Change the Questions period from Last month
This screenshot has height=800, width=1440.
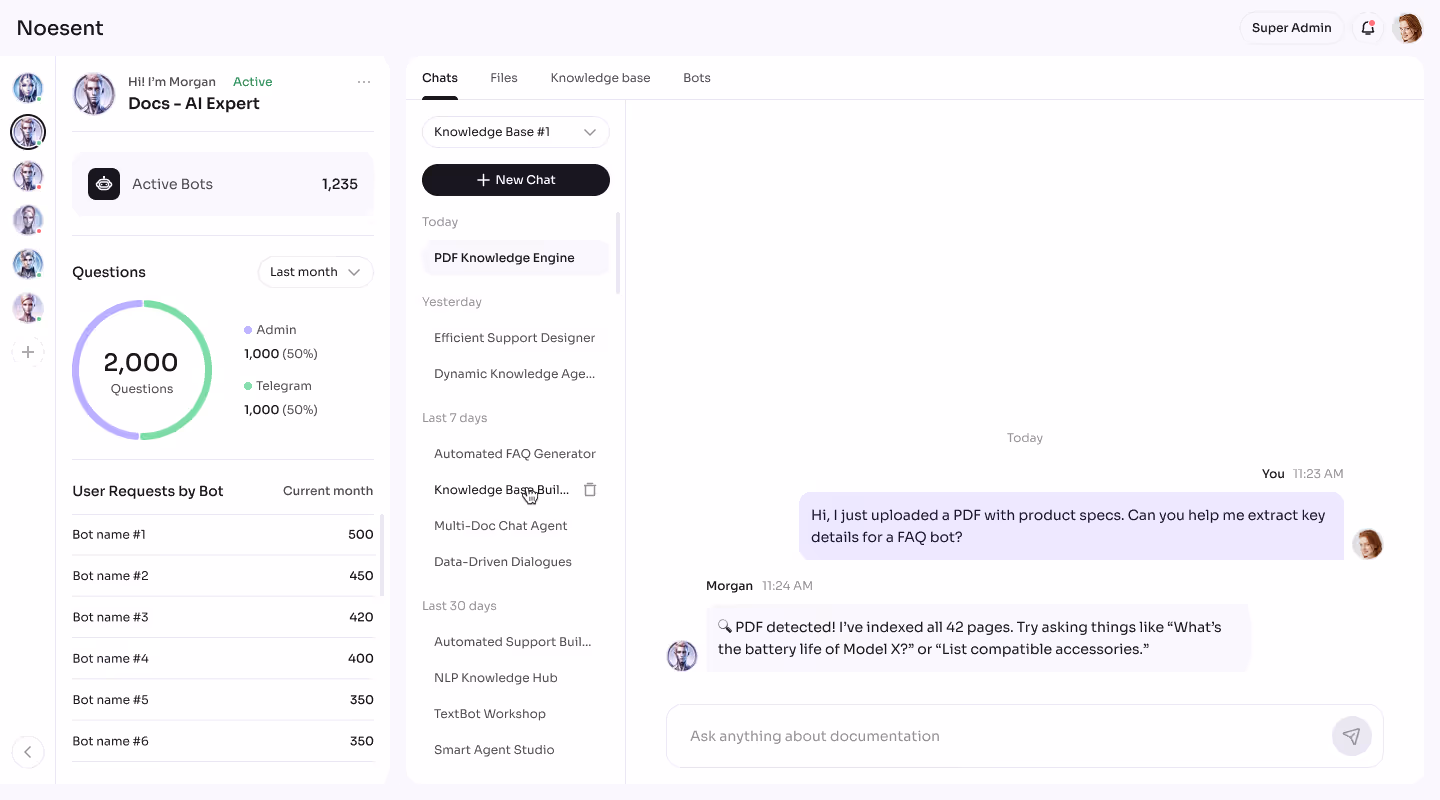pos(315,271)
